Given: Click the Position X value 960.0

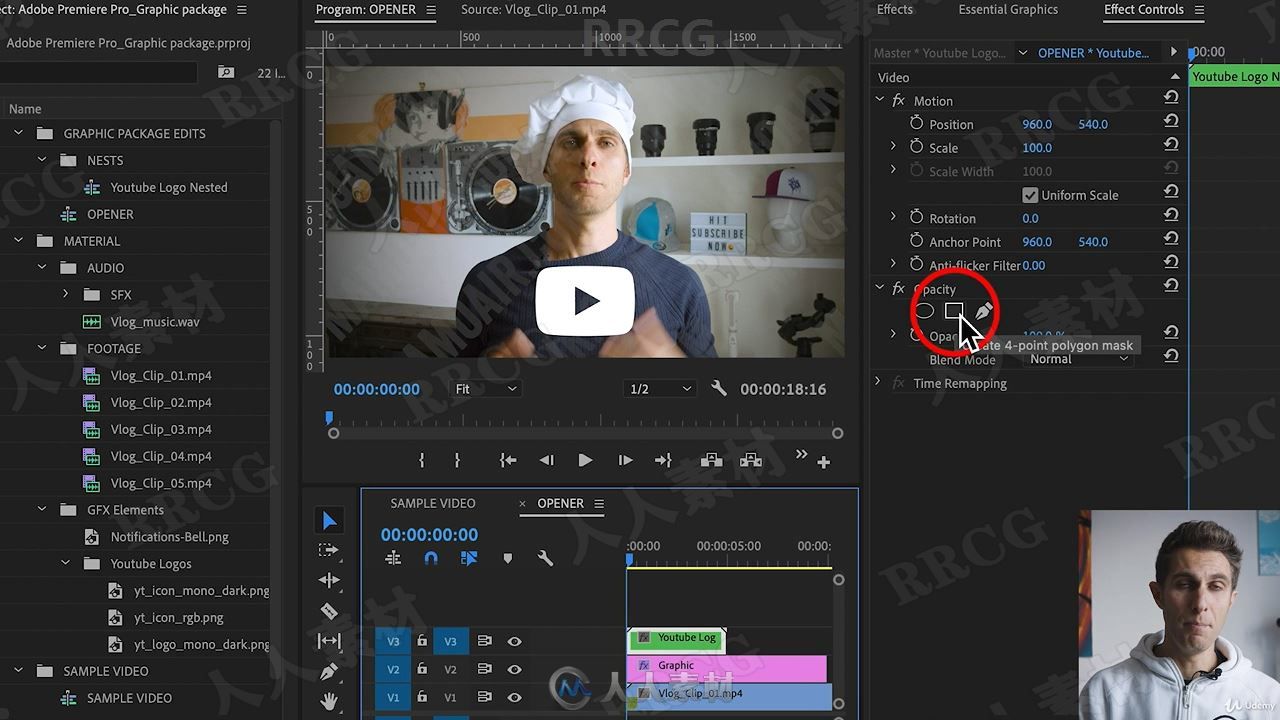Looking at the screenshot, I should click(1037, 124).
